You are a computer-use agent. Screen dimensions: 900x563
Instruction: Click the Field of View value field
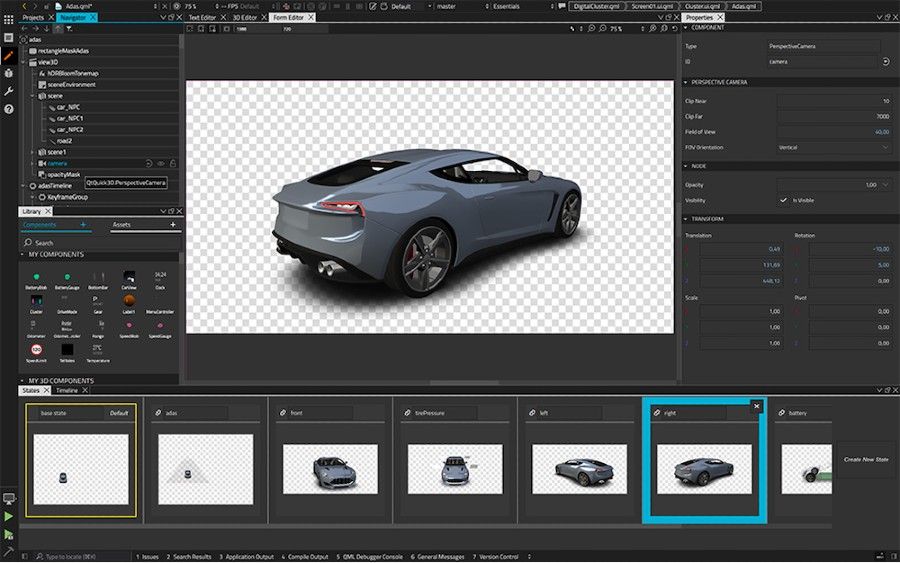tap(833, 132)
